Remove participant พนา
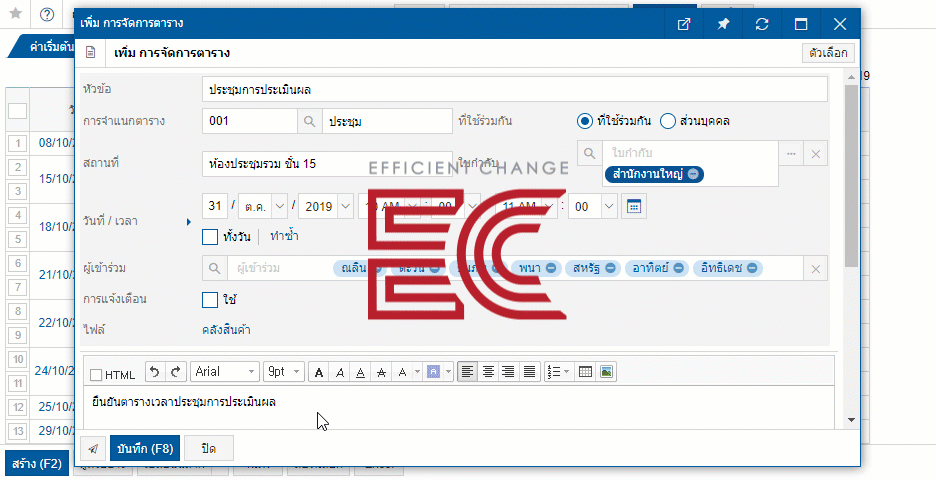 tap(551, 268)
